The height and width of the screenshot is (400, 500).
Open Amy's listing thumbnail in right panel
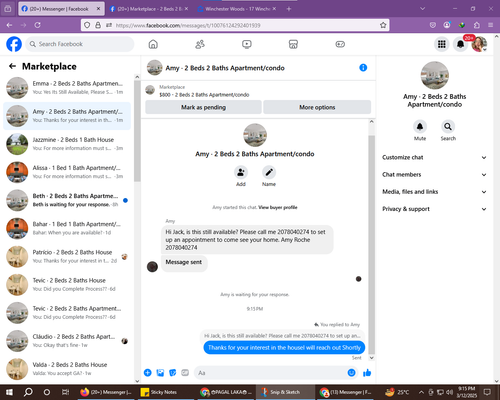435,75
